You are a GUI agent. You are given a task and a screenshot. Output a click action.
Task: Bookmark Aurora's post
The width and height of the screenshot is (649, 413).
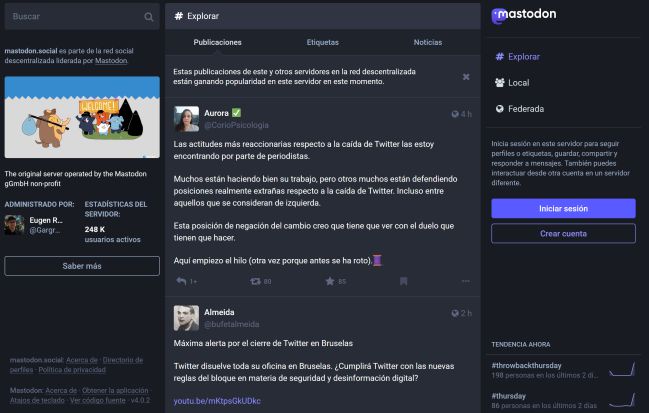click(x=404, y=281)
